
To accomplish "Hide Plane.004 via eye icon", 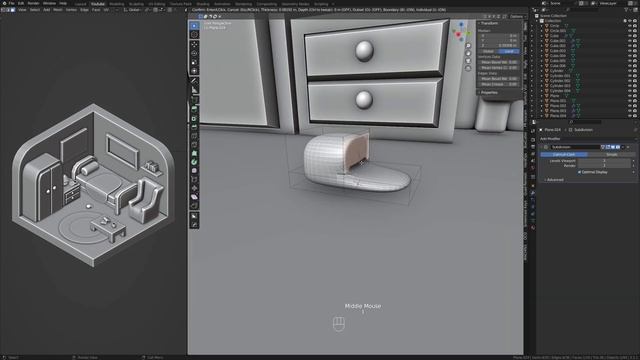I will click(630, 116).
